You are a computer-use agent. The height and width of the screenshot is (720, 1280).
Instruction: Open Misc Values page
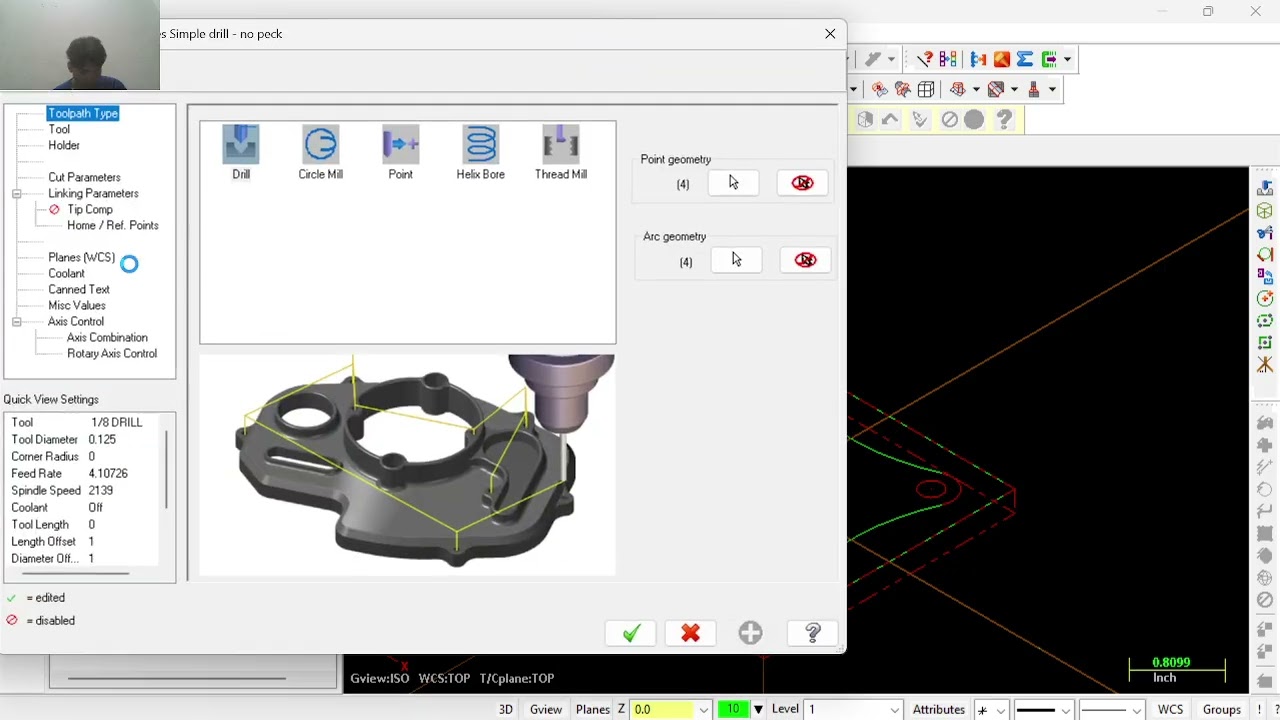(77, 305)
